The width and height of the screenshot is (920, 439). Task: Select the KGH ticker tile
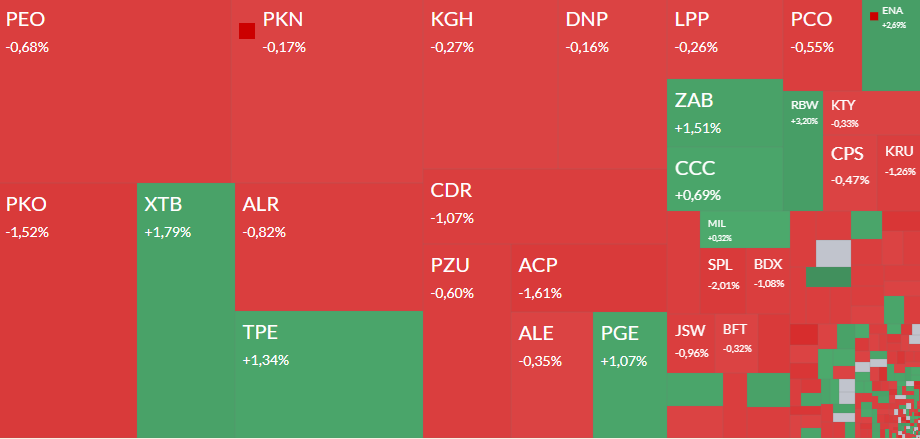(x=490, y=90)
